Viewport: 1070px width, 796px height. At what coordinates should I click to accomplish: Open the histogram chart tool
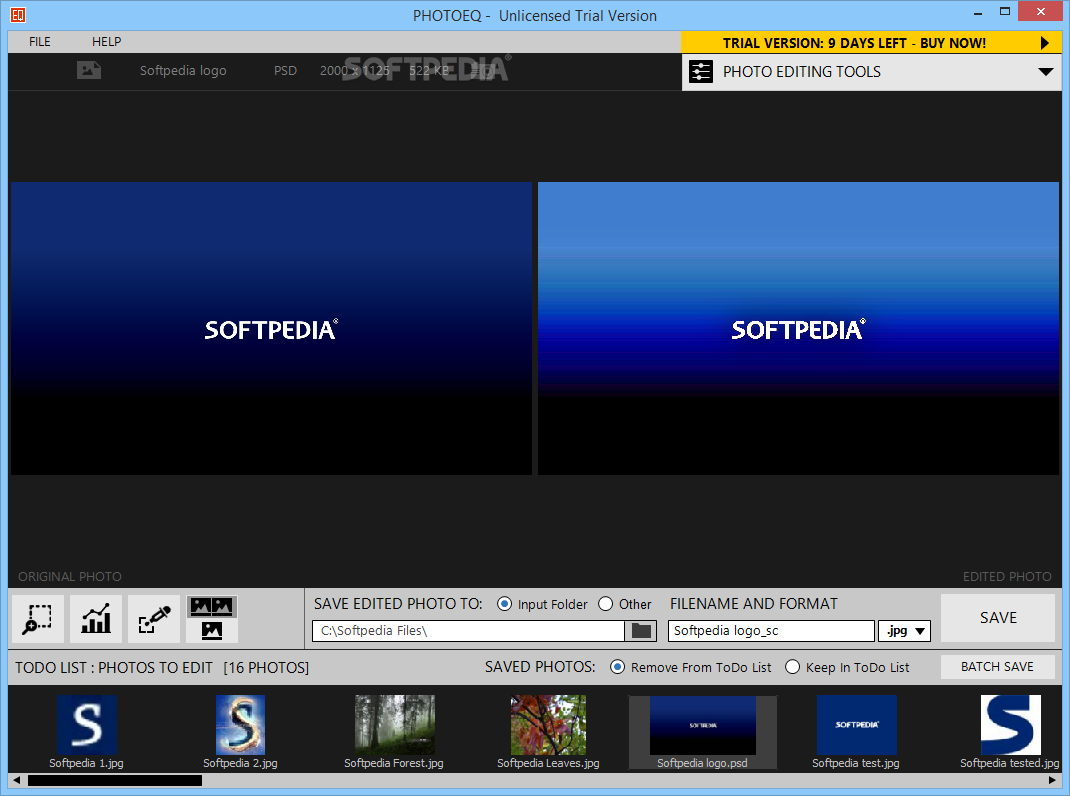click(x=96, y=619)
